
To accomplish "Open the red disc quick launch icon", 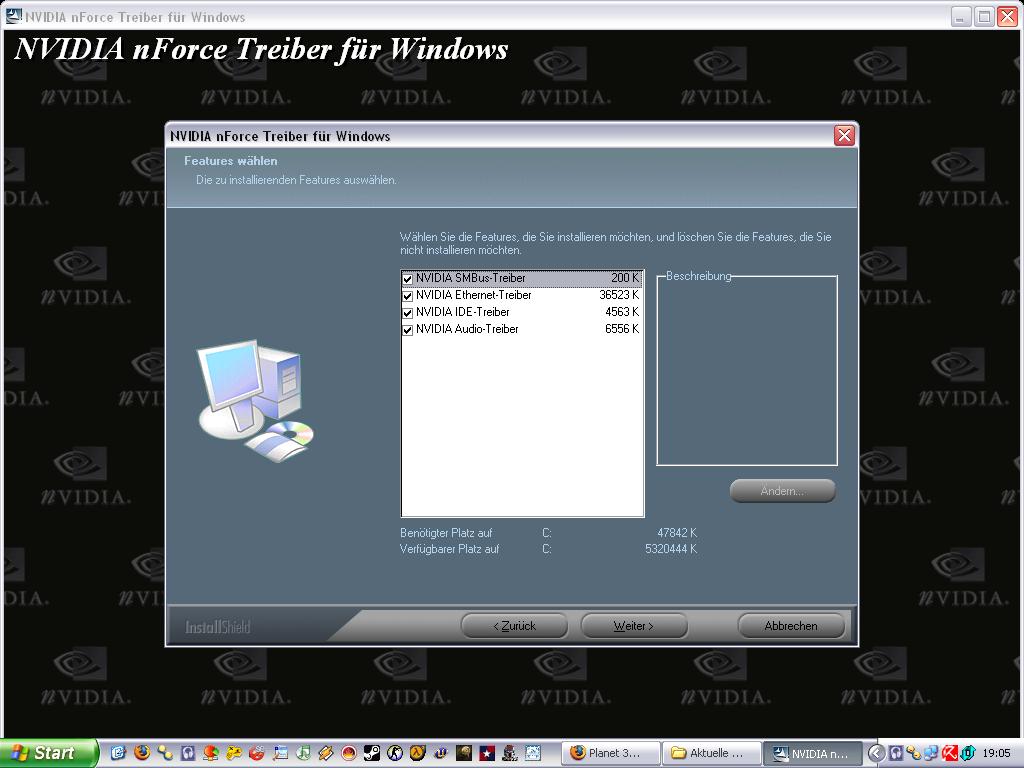I will (257, 753).
